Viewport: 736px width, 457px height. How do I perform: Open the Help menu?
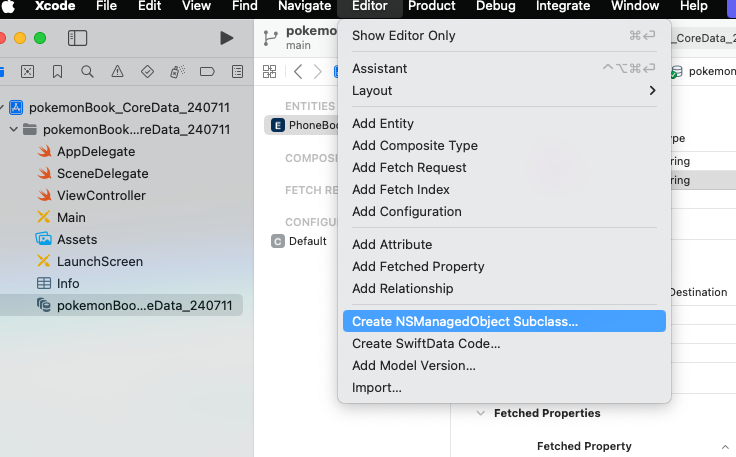coord(694,6)
